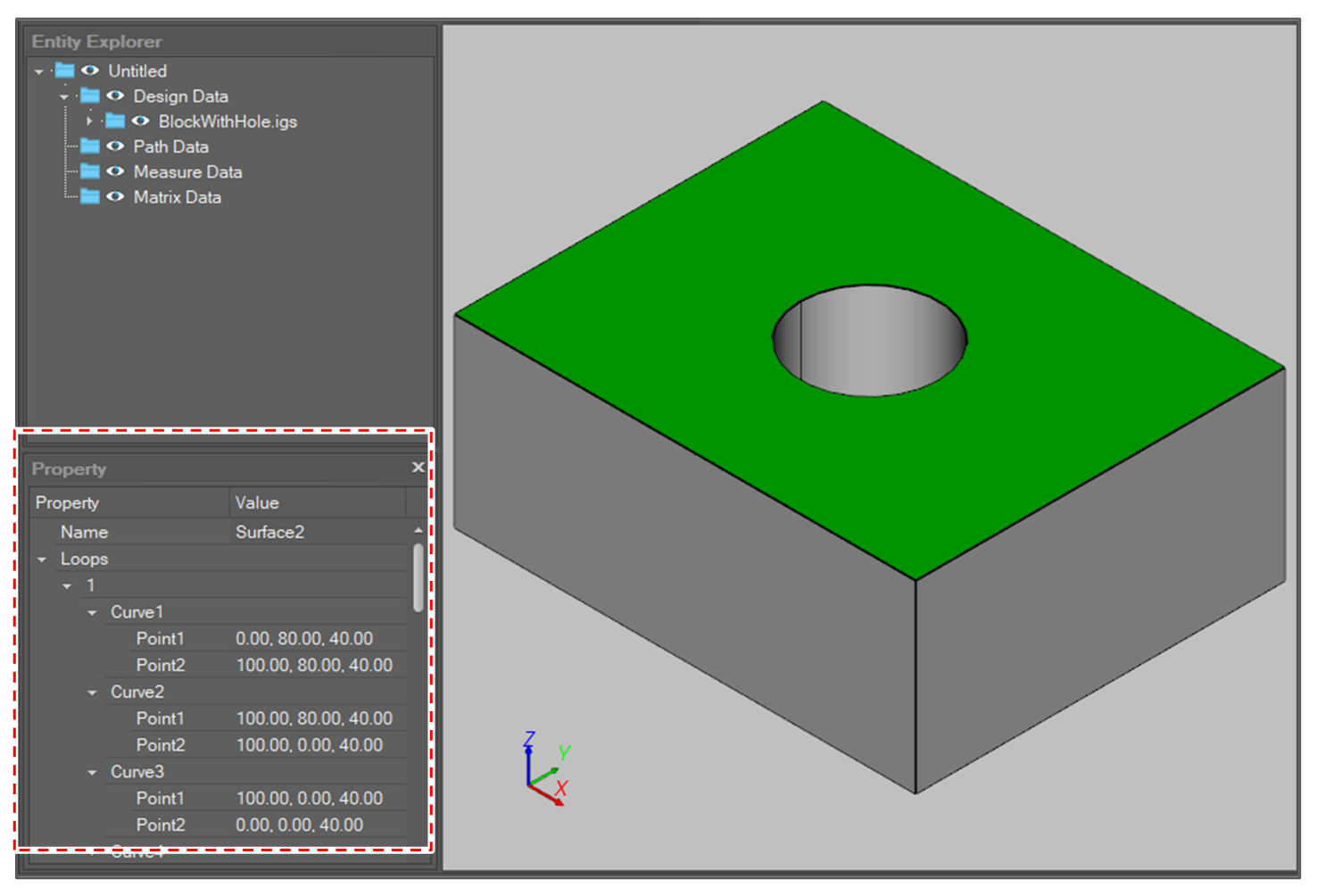Click the Measure Data folder icon
The width and height of the screenshot is (1317, 896).
(89, 171)
